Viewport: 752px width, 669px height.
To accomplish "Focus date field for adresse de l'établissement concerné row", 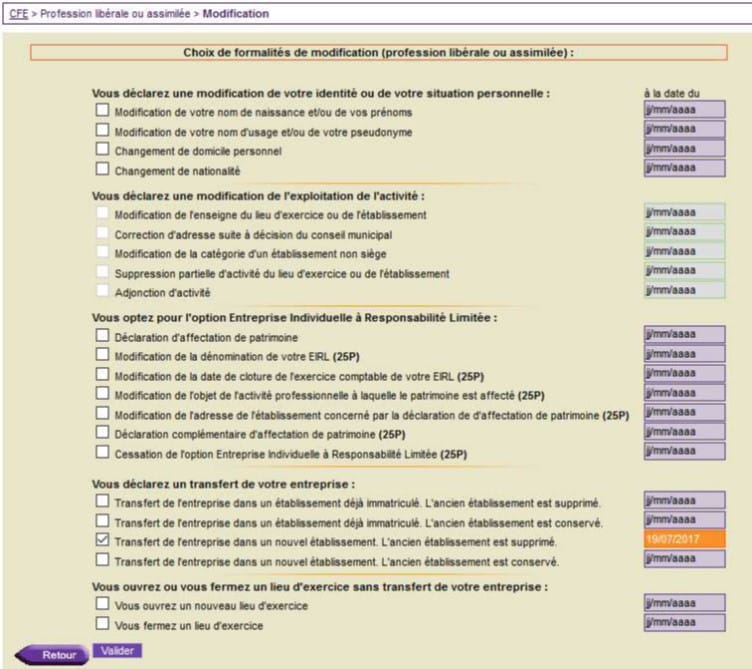I will 684,412.
